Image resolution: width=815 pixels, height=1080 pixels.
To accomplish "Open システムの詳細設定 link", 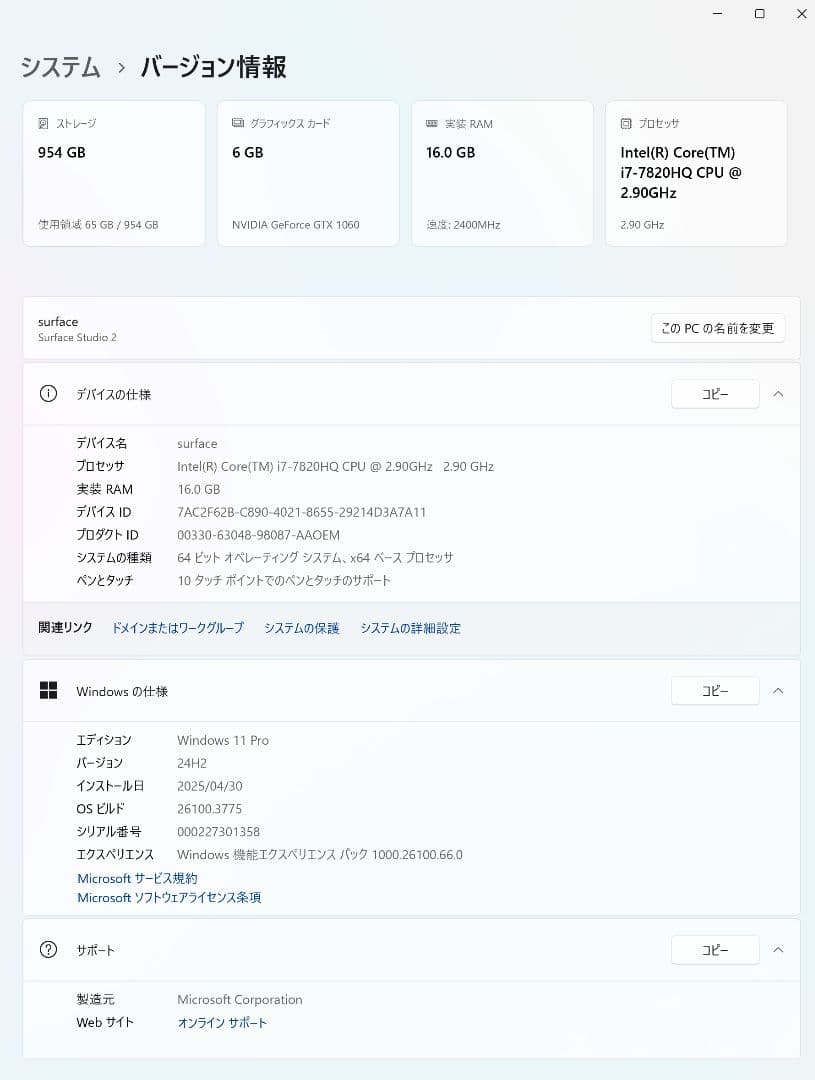I will pyautogui.click(x=410, y=628).
